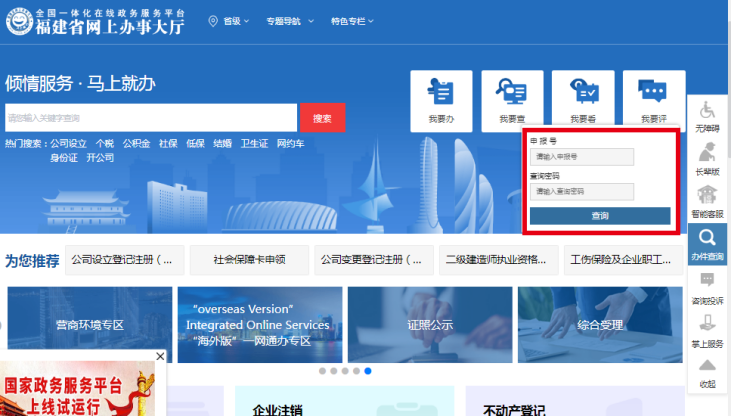The width and height of the screenshot is (732, 416).
Task: Open 咨询投诉 sidebar icon
Action: [707, 288]
